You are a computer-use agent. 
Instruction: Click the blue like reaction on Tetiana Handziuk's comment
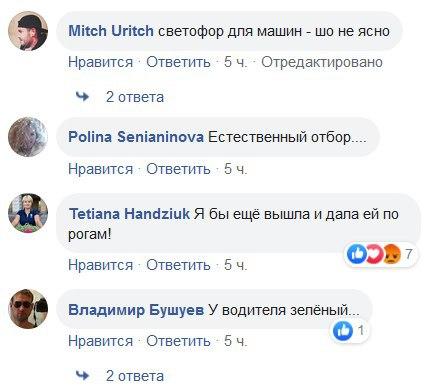tap(356, 254)
